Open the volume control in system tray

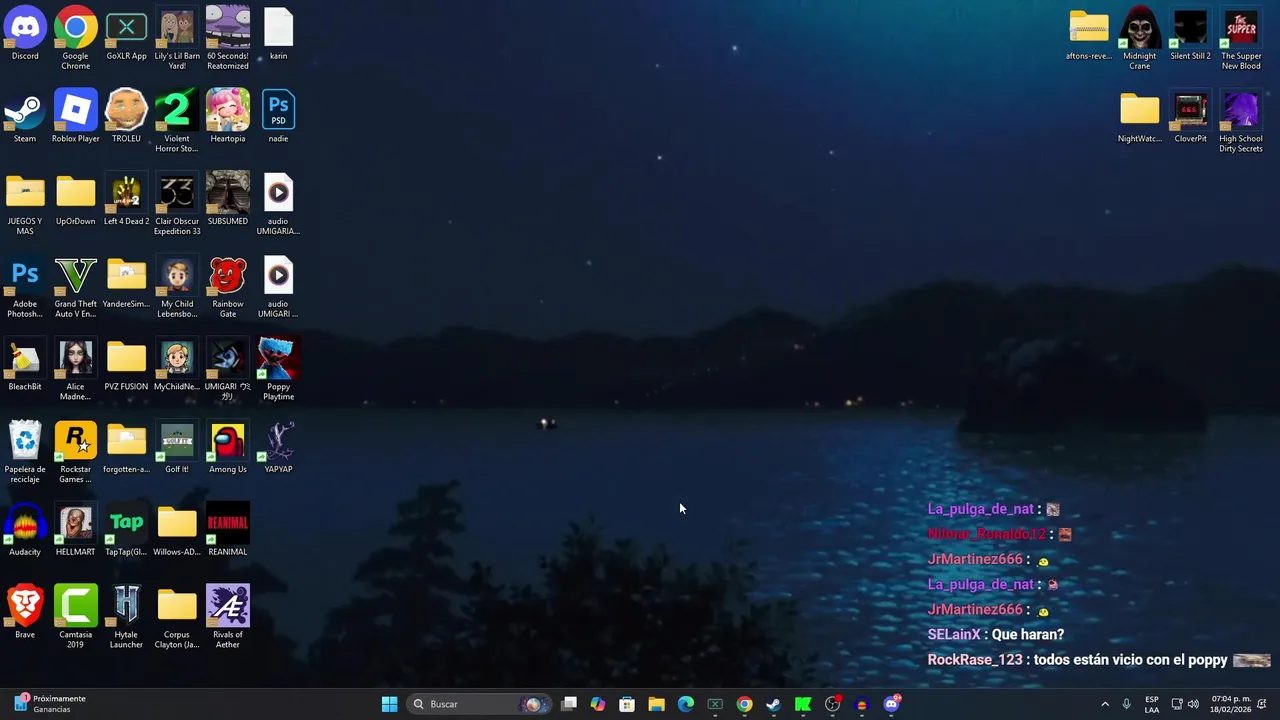point(1193,704)
